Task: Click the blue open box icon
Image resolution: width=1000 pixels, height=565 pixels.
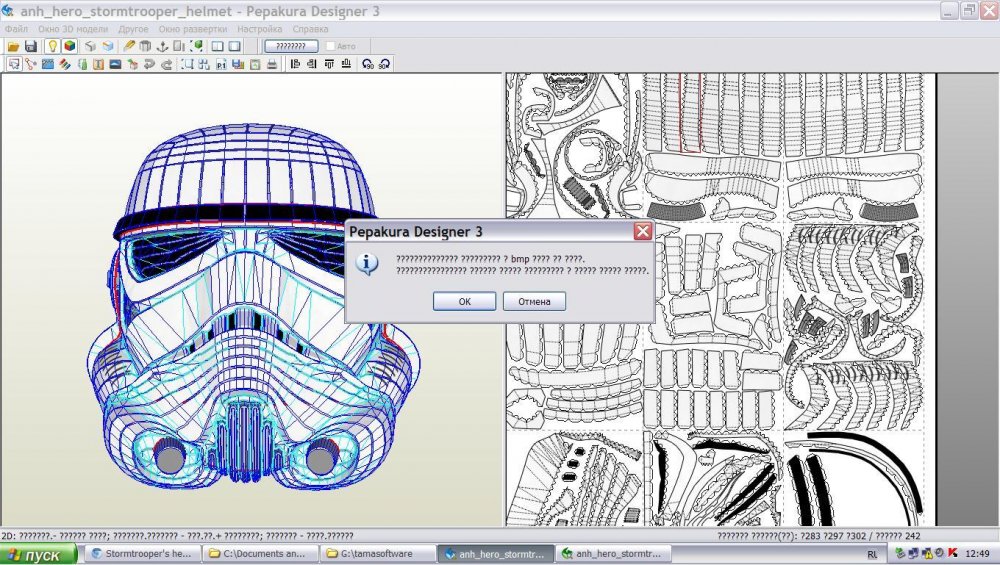Action: coord(108,47)
